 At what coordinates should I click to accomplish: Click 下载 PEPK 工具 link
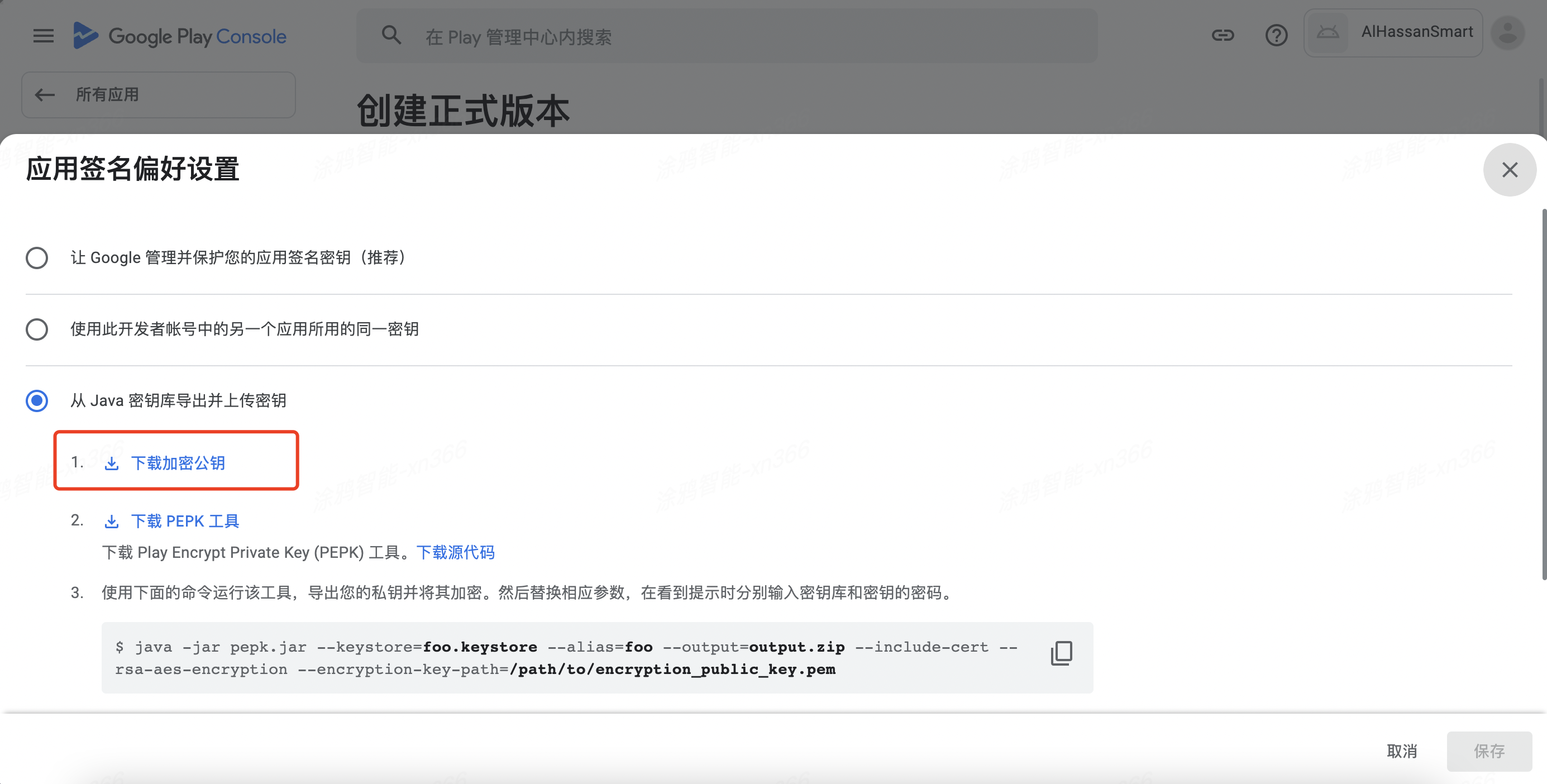point(185,521)
